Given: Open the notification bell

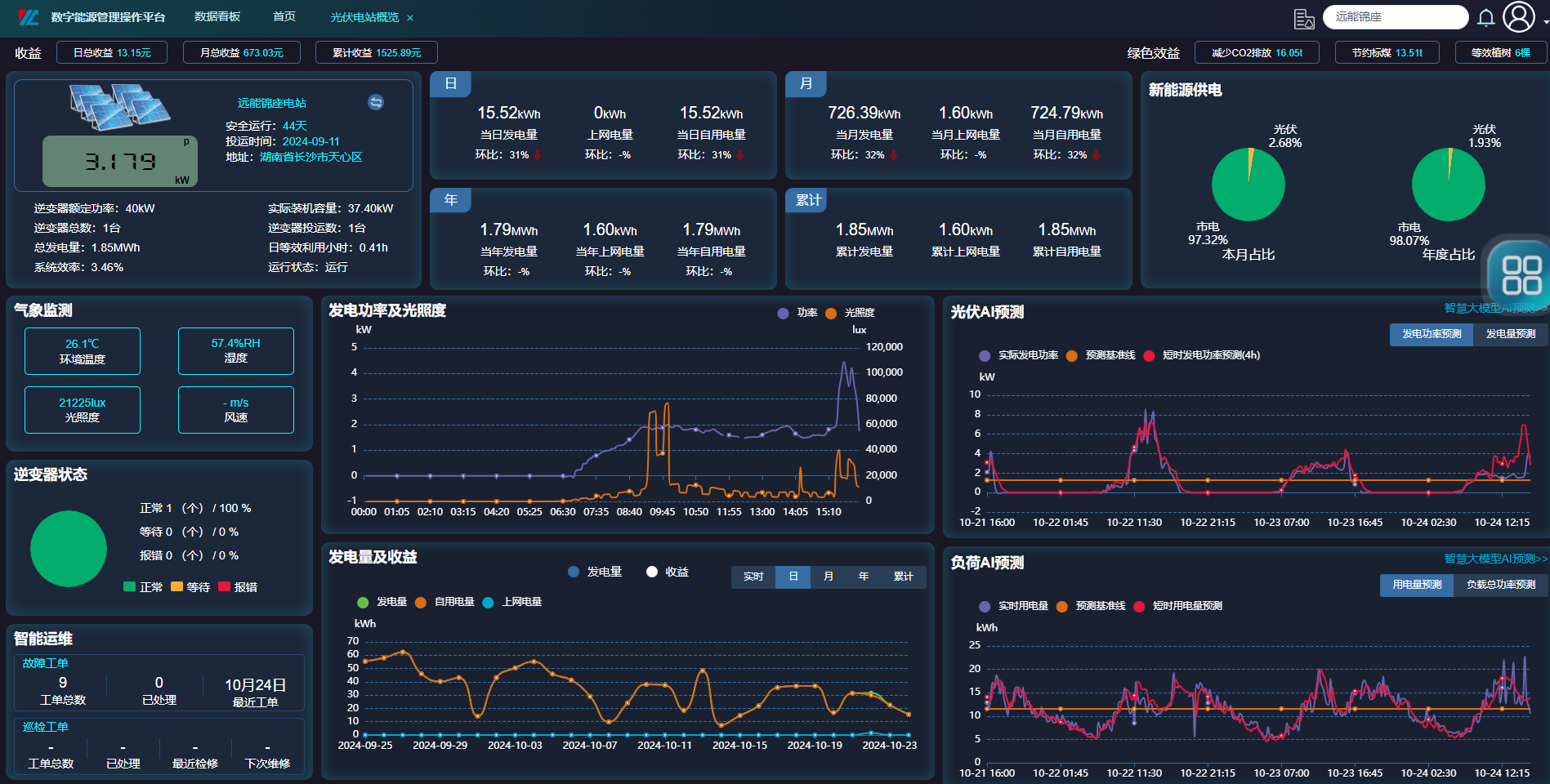Looking at the screenshot, I should (1486, 17).
